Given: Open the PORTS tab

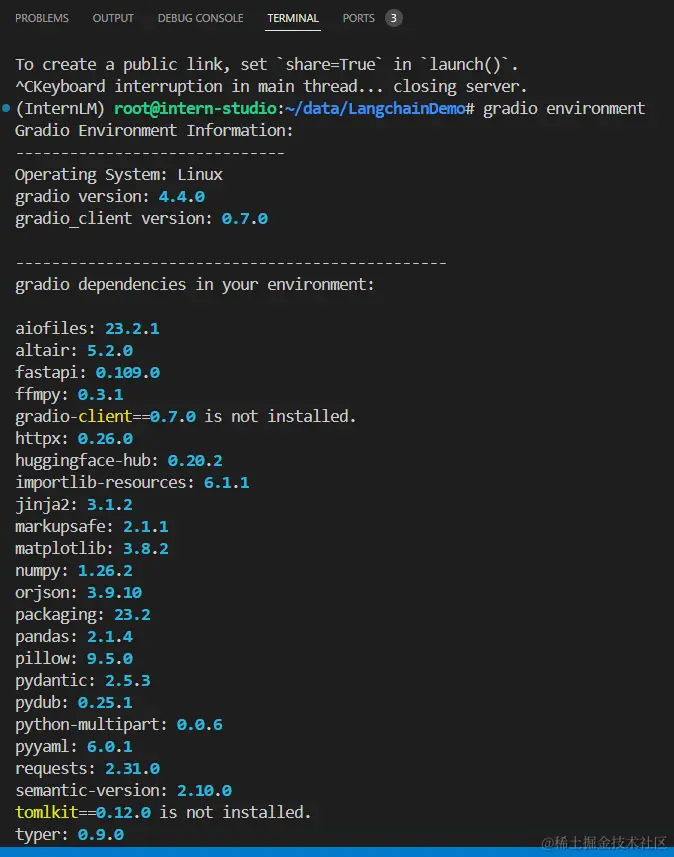Looking at the screenshot, I should point(359,18).
